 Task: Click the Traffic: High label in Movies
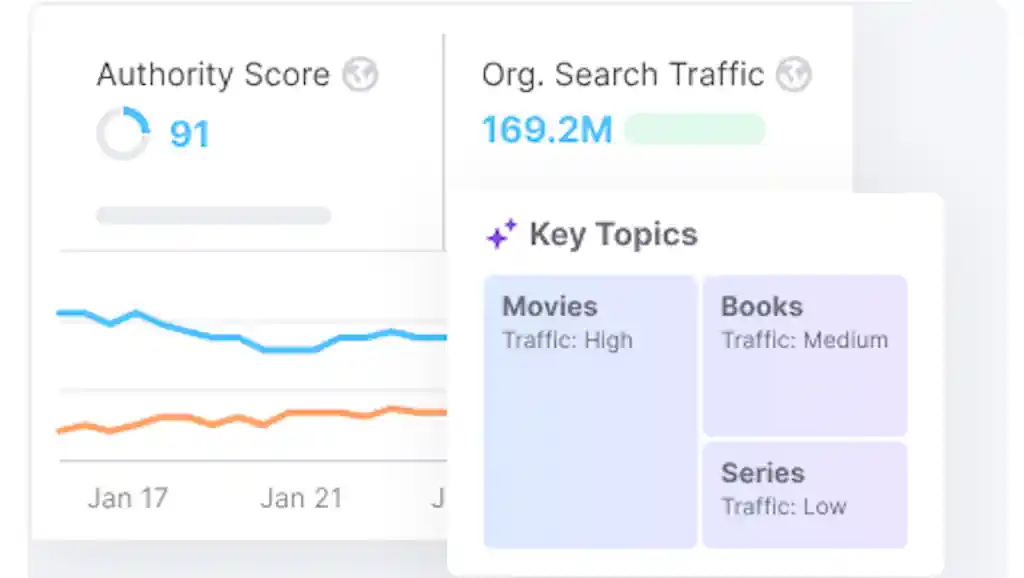click(568, 340)
